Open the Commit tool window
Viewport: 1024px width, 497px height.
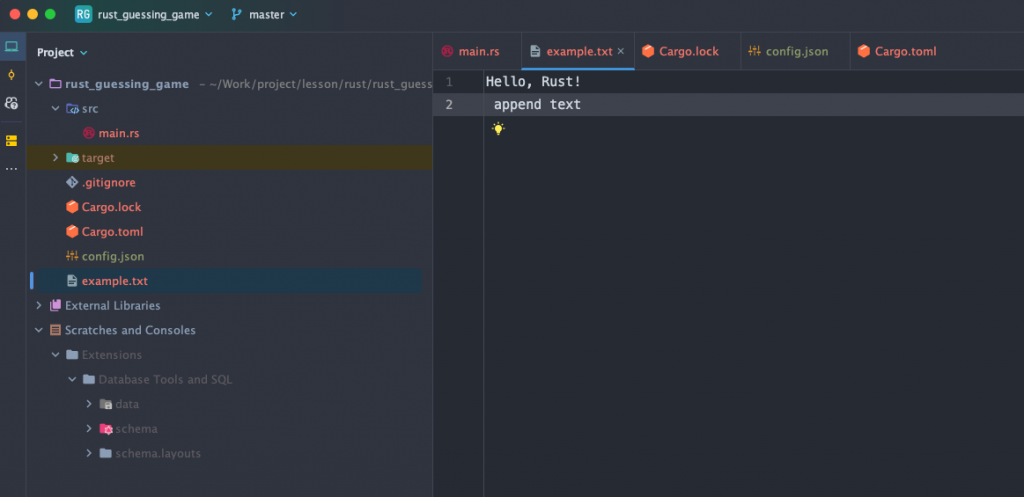(x=12, y=75)
